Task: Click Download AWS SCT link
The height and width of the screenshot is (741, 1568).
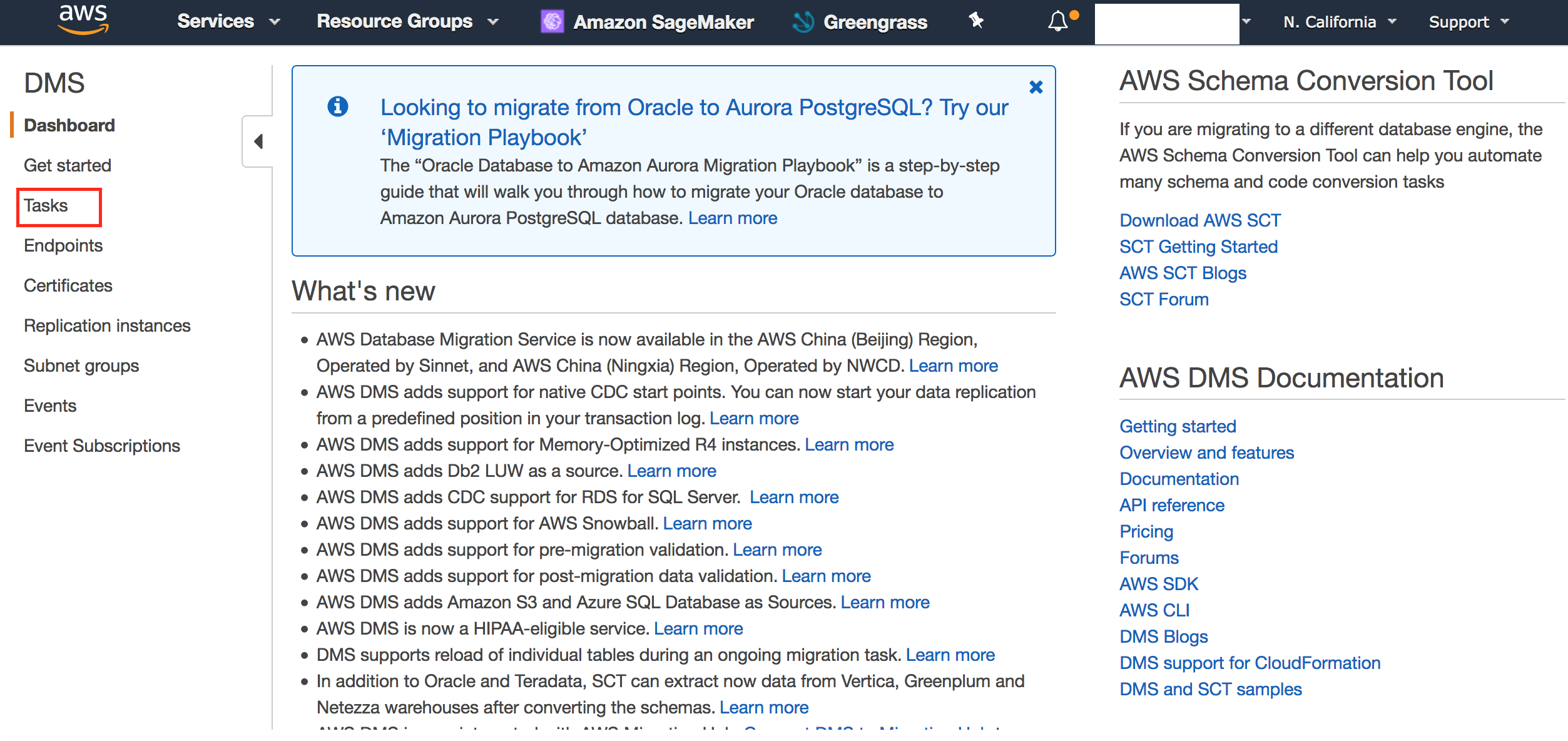Action: [x=1199, y=220]
